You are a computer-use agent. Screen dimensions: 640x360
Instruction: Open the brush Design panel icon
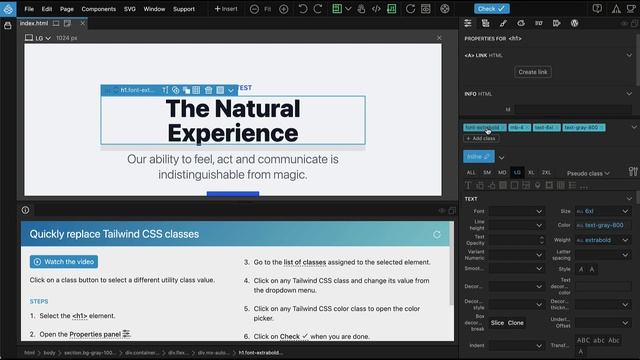[503, 23]
